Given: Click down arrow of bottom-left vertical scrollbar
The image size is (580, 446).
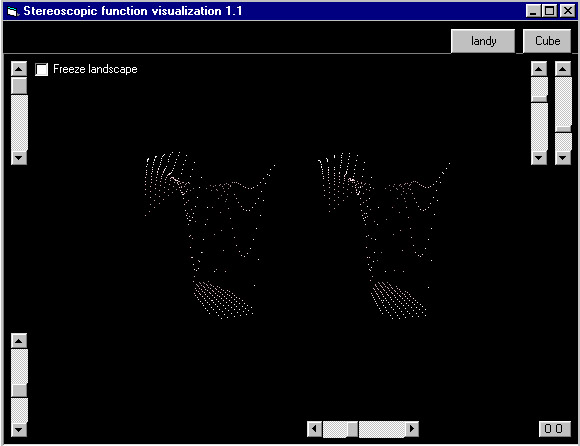Looking at the screenshot, I should pyautogui.click(x=19, y=429).
